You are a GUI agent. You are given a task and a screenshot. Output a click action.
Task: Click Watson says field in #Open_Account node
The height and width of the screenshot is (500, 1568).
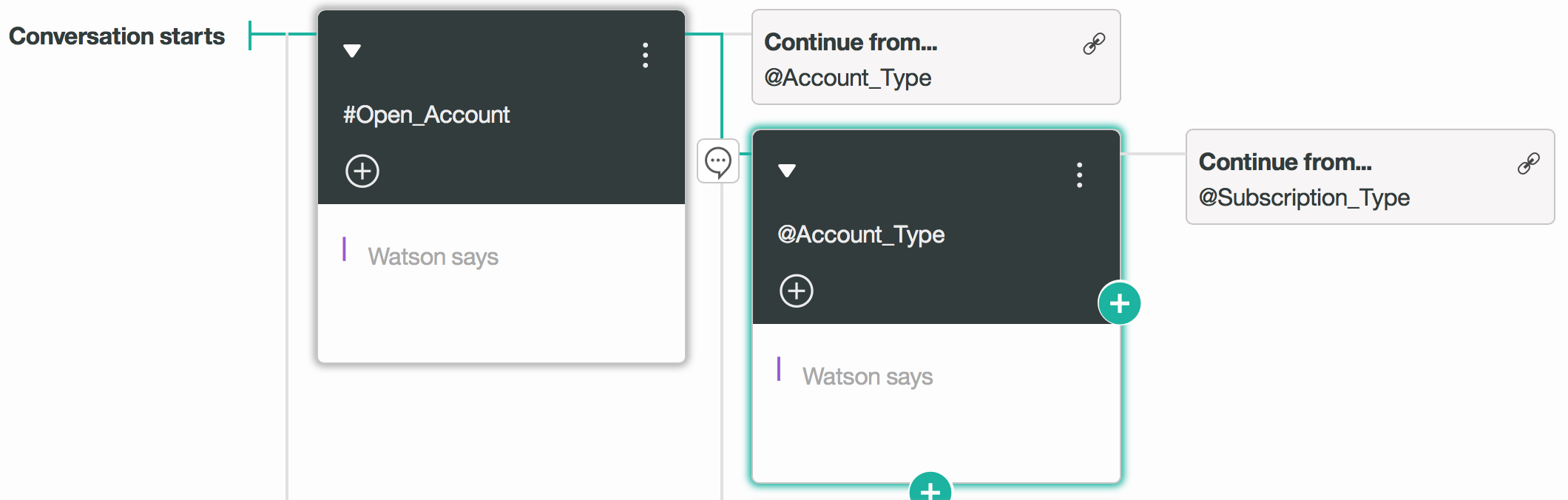click(433, 257)
